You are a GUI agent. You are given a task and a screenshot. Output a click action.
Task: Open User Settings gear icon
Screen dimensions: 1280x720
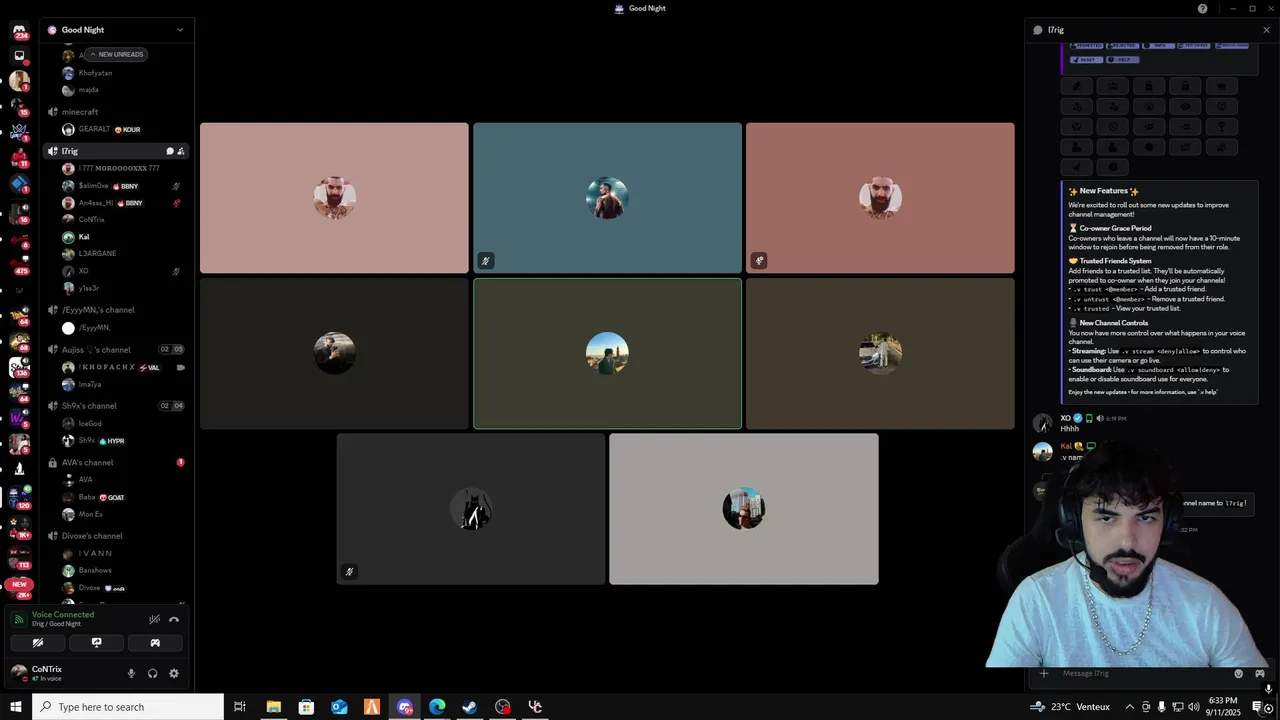(x=174, y=673)
